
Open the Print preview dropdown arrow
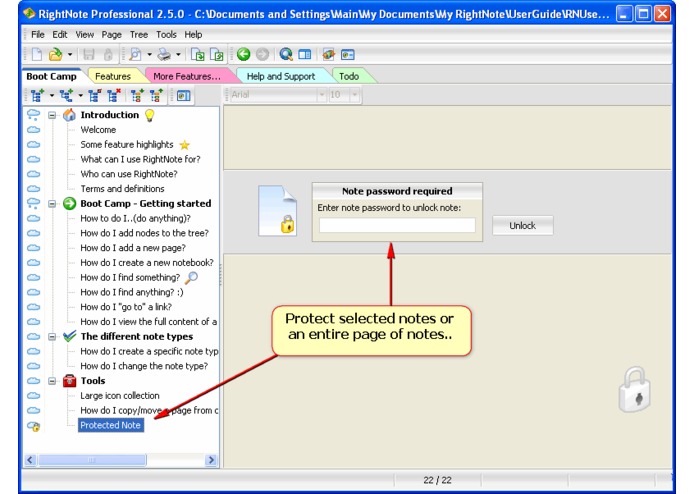149,54
